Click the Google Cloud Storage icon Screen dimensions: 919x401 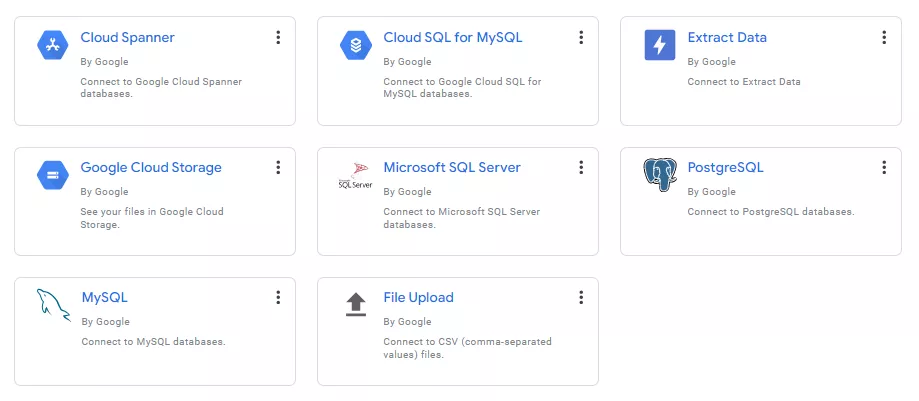click(x=53, y=175)
